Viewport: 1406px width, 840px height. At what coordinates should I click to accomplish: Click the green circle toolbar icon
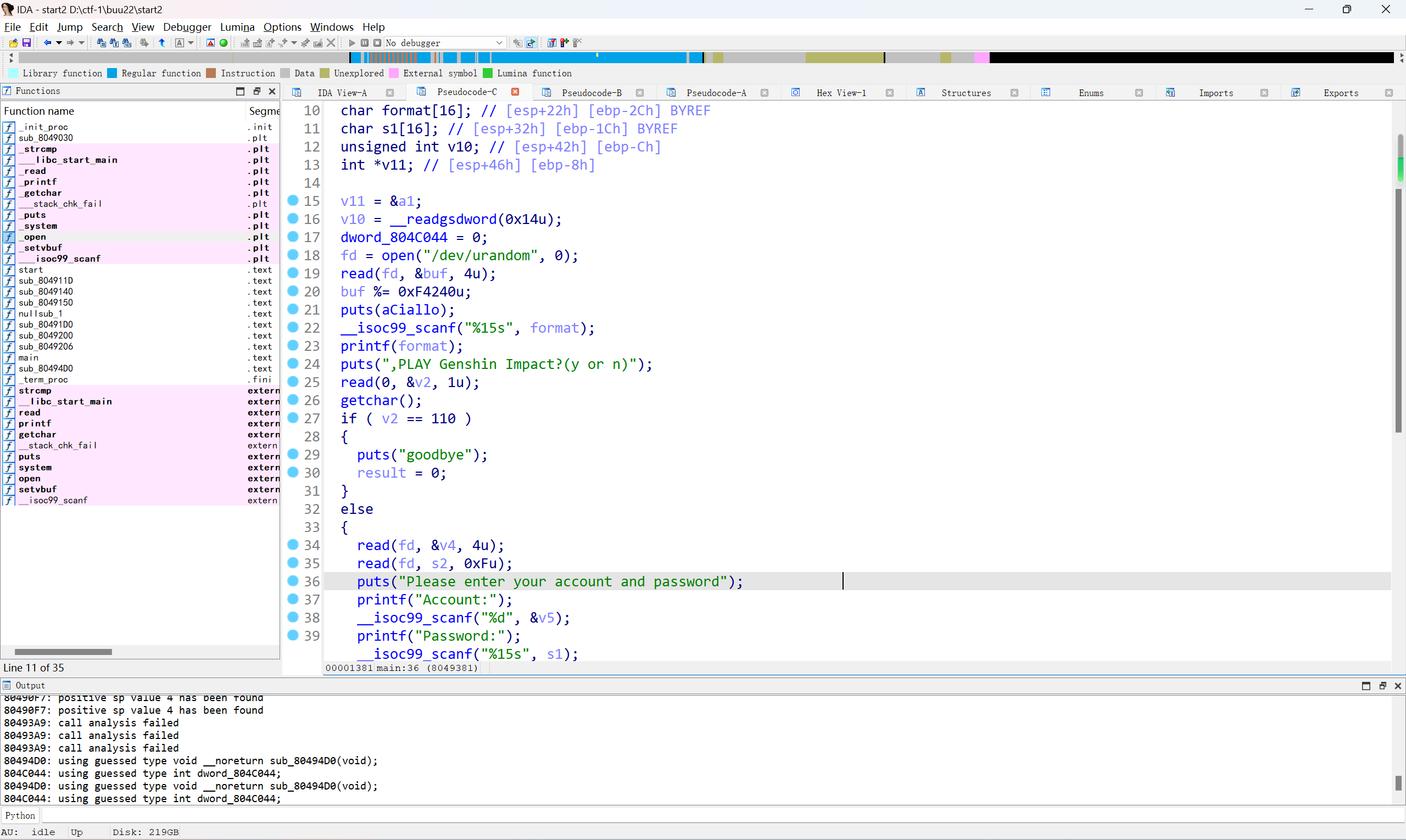point(224,43)
